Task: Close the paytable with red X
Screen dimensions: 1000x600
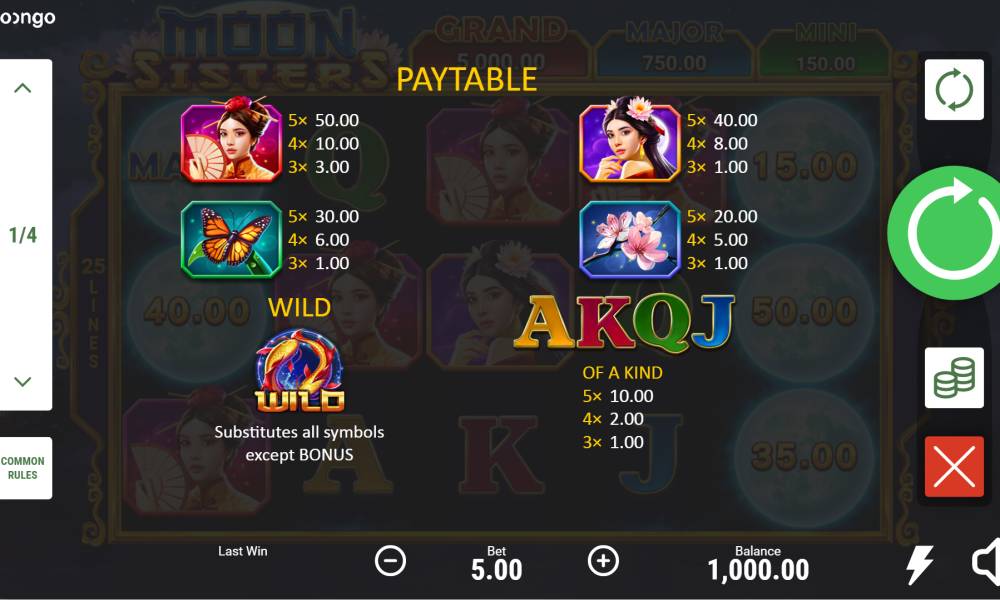Action: [954, 467]
